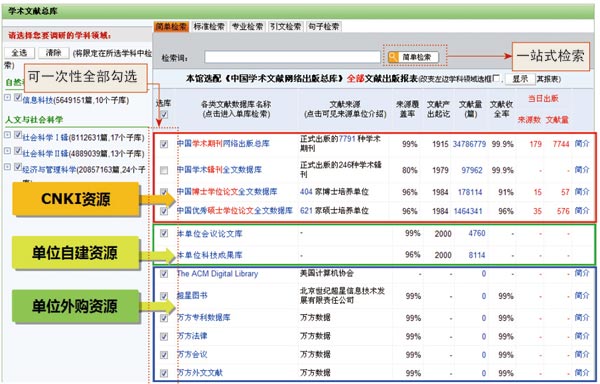The width and height of the screenshot is (600, 384).
Task: Expand the 经济与管理科学 tree node
Action: pos(7,167)
